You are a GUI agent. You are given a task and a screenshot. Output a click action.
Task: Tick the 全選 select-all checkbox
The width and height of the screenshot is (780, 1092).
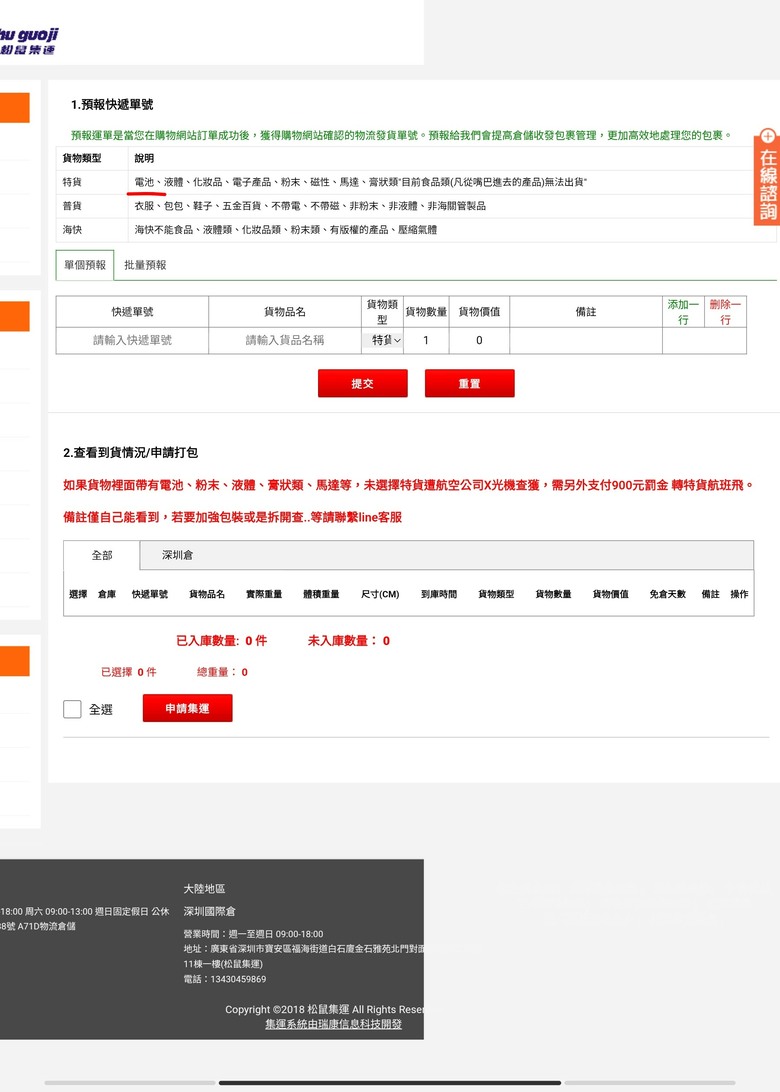(72, 709)
